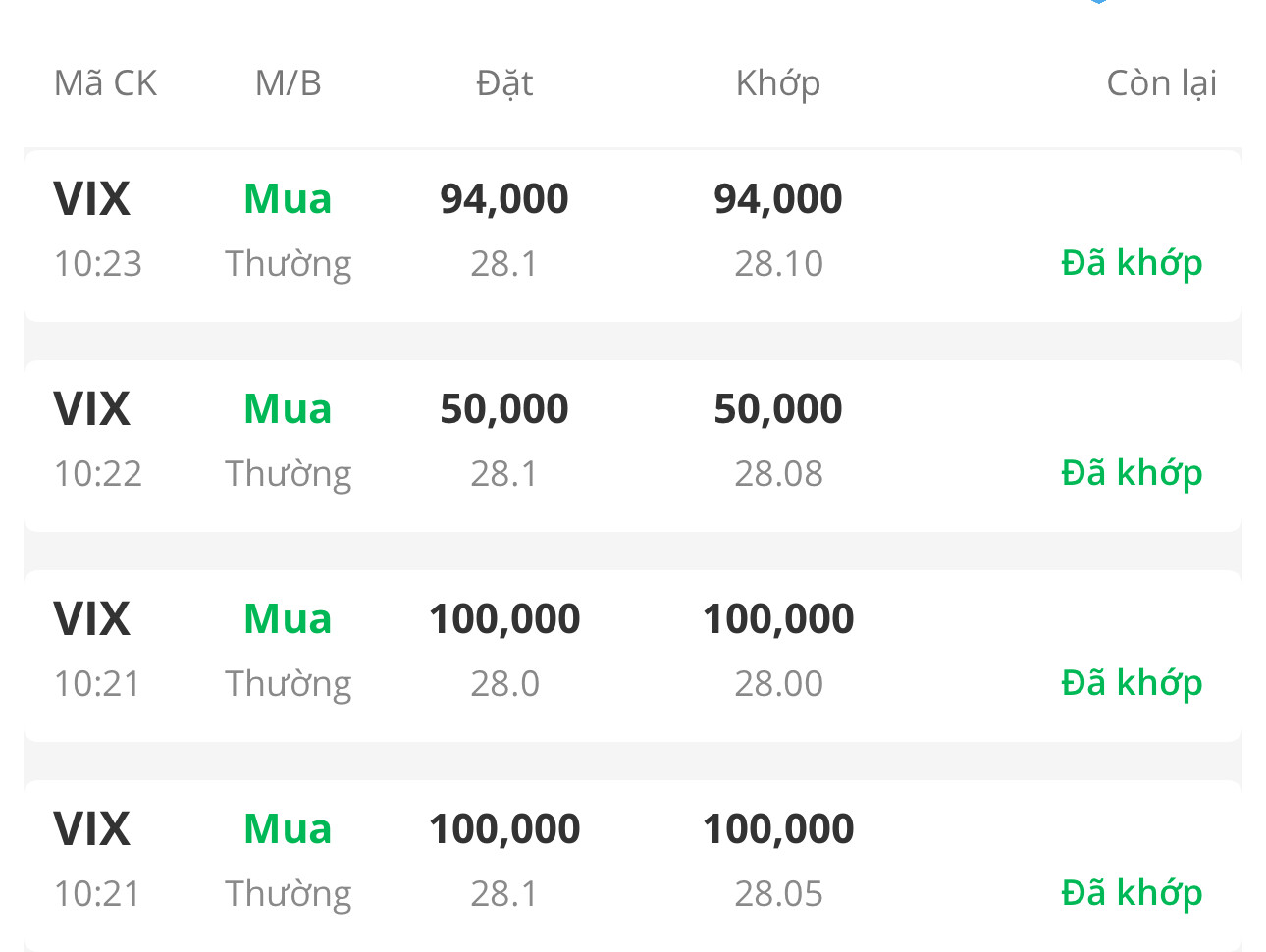Click the "M/B" column header
Image resolution: width=1266 pixels, height=952 pixels.
tap(288, 83)
